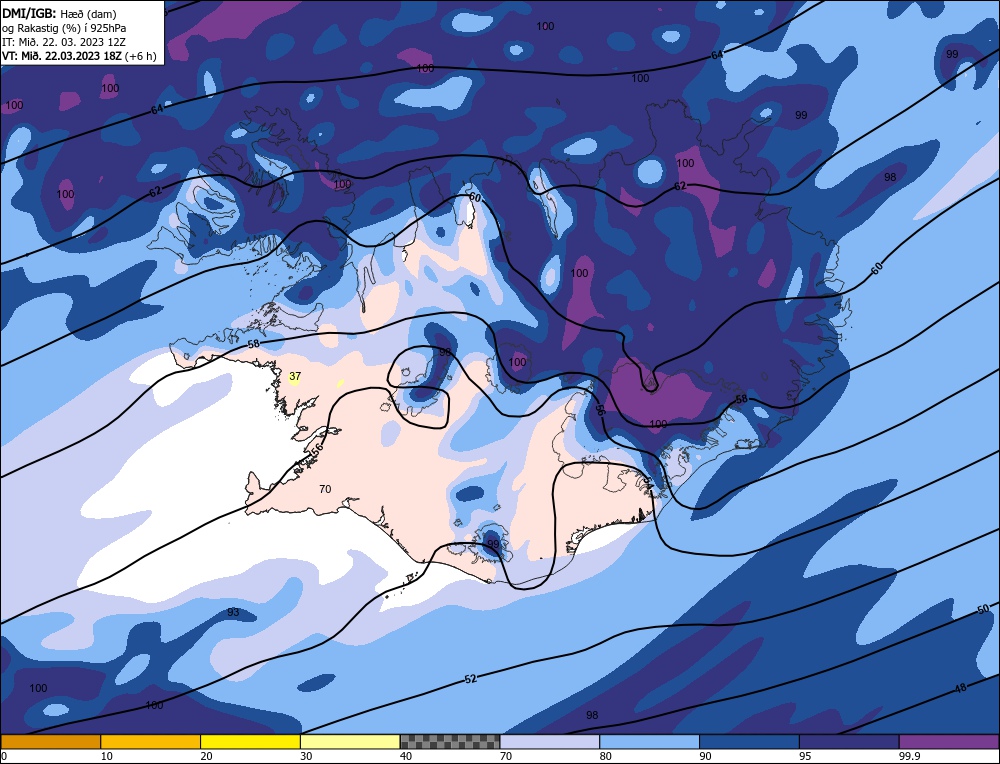
Task: Click the dark orange 0–10 legend swatch
Action: coord(50,741)
